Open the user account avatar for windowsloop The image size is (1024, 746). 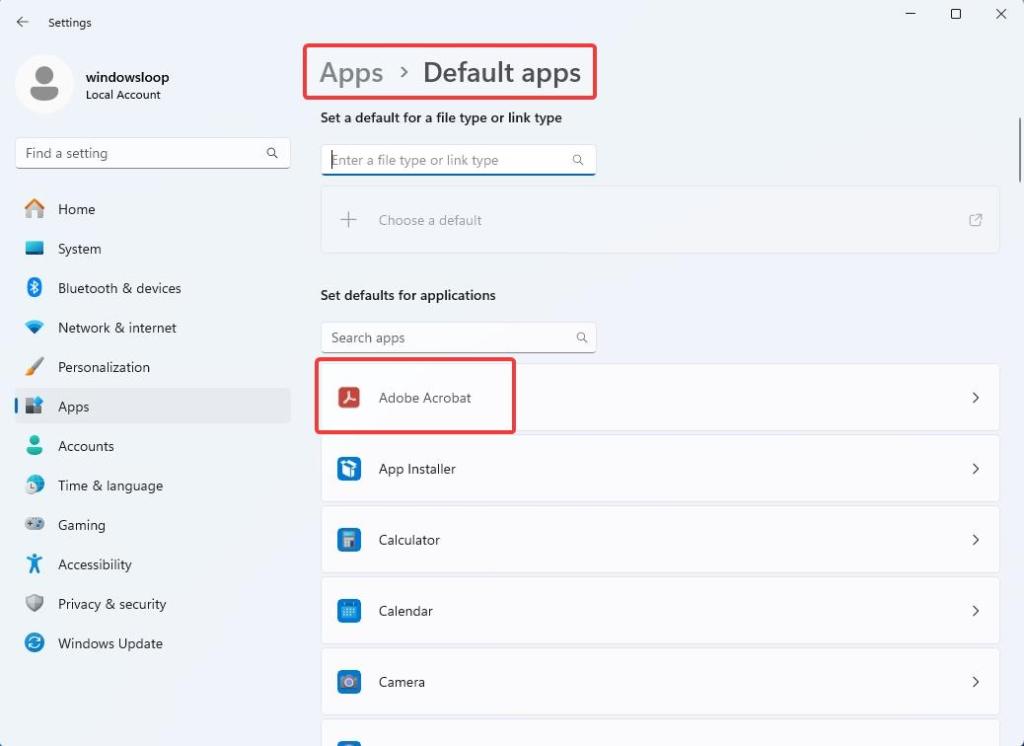[44, 84]
